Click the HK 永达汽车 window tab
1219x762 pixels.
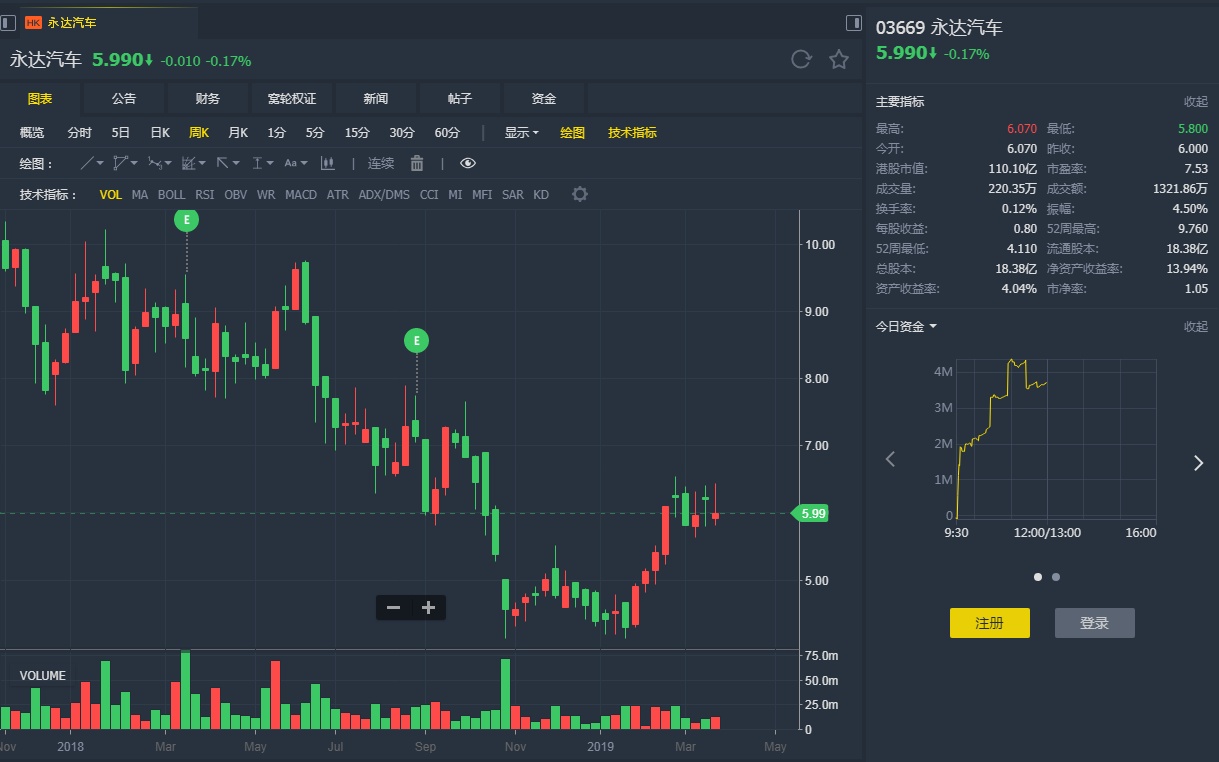click(x=108, y=22)
